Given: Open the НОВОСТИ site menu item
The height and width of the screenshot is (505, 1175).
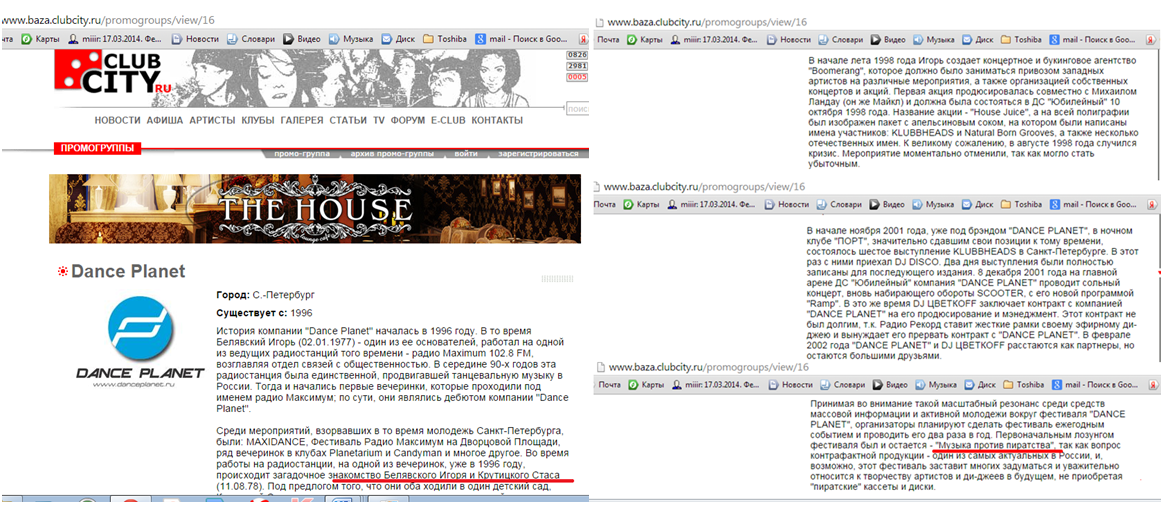Looking at the screenshot, I should coord(118,120).
